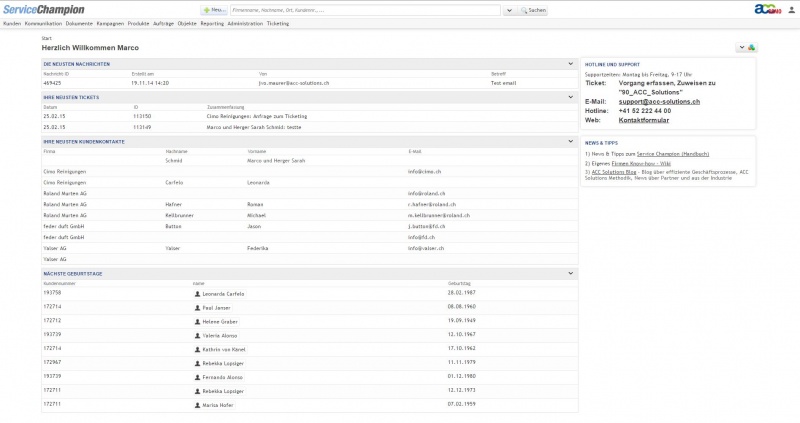Click the ACC company logo
The height and width of the screenshot is (423, 800).
[x=768, y=9]
